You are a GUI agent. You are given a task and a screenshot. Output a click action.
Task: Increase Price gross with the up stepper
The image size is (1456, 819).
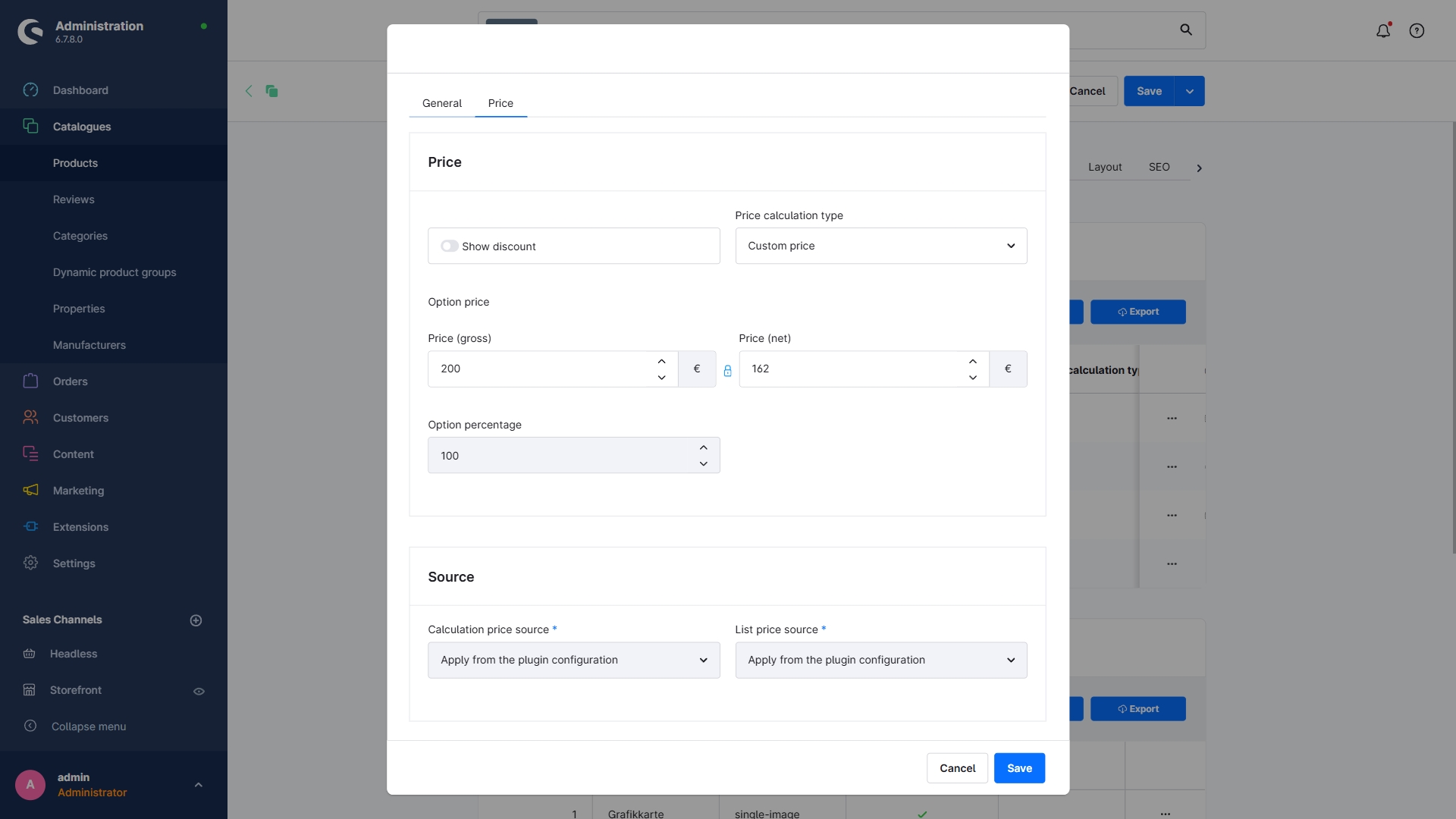click(x=661, y=361)
